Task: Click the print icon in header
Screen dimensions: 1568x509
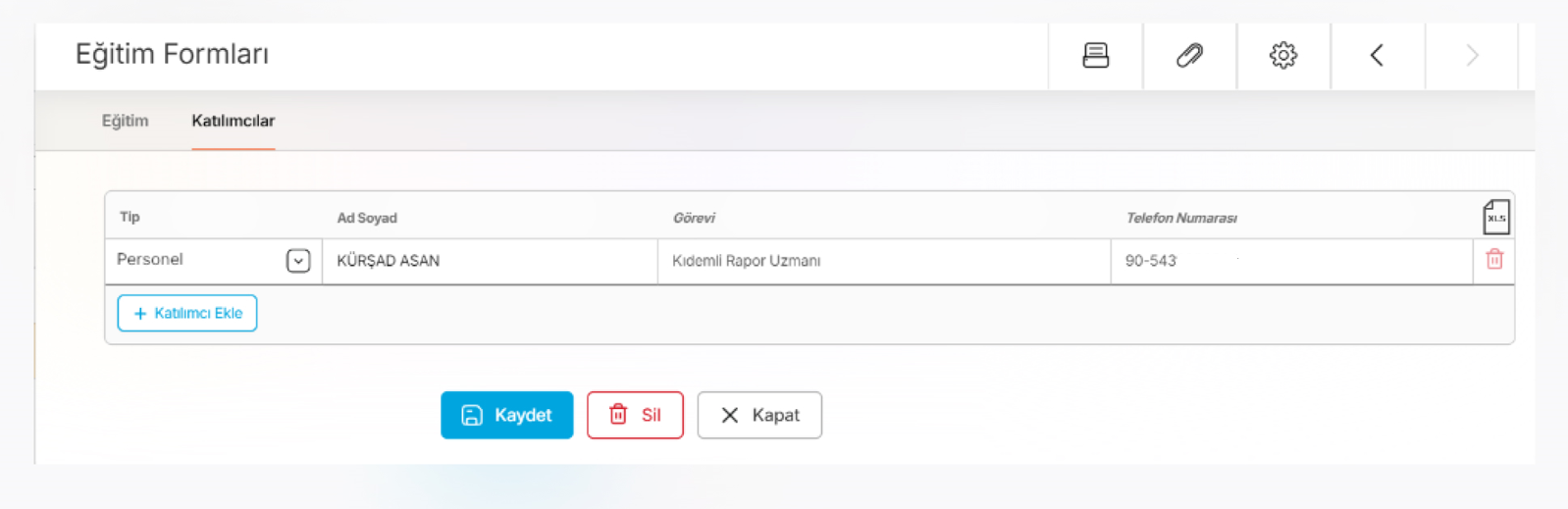Action: (x=1095, y=56)
